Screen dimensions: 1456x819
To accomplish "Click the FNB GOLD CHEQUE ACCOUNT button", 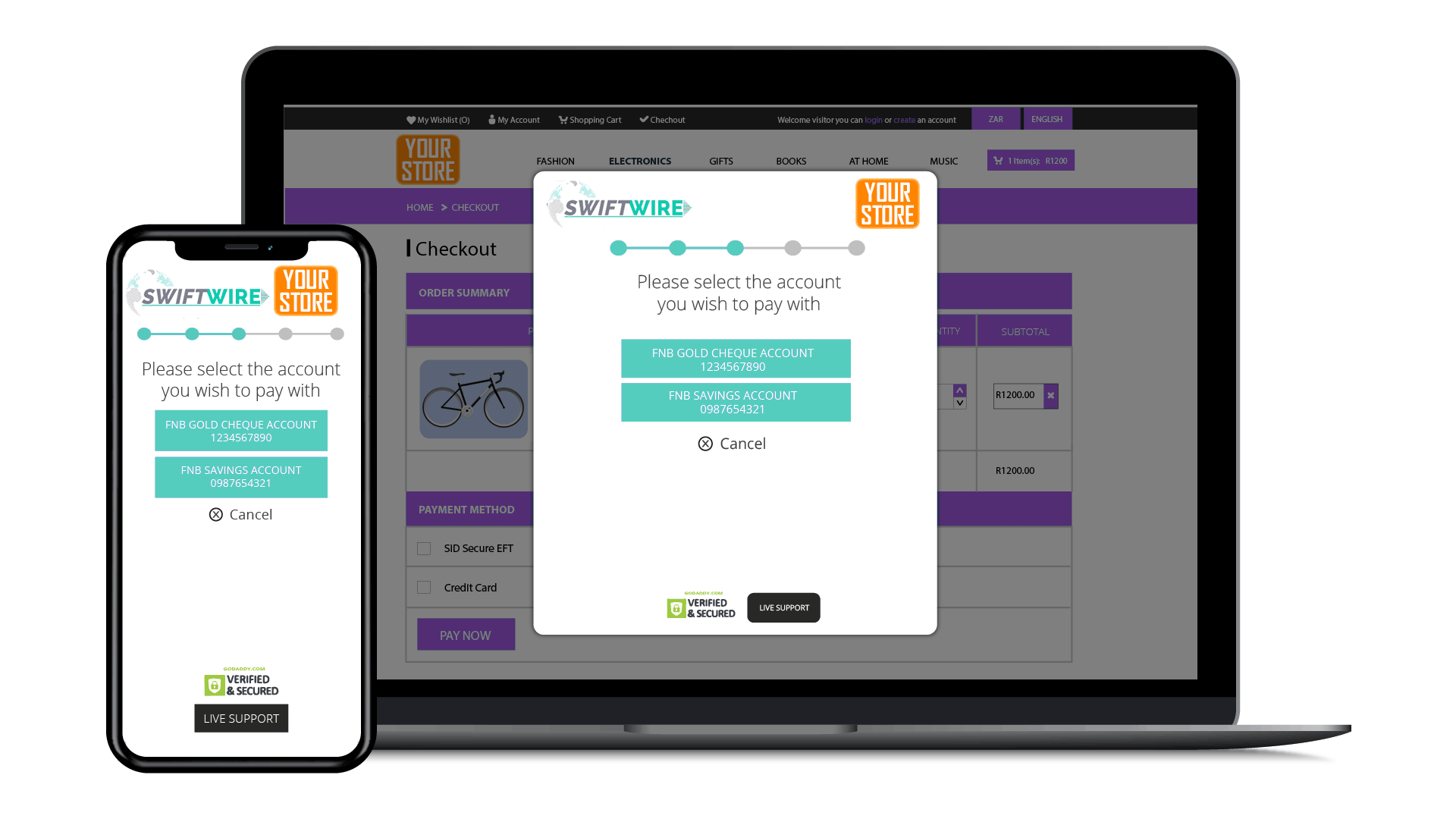I will point(735,359).
